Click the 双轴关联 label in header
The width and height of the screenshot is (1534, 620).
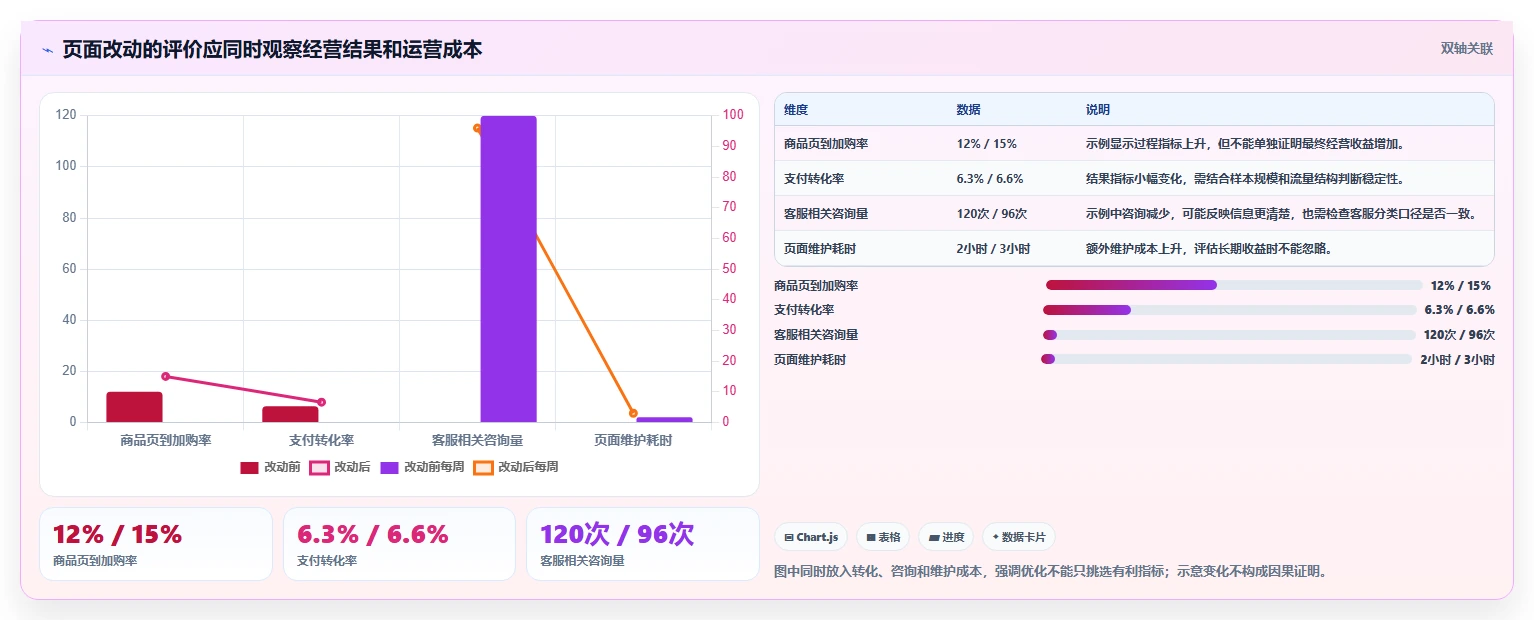1467,49
